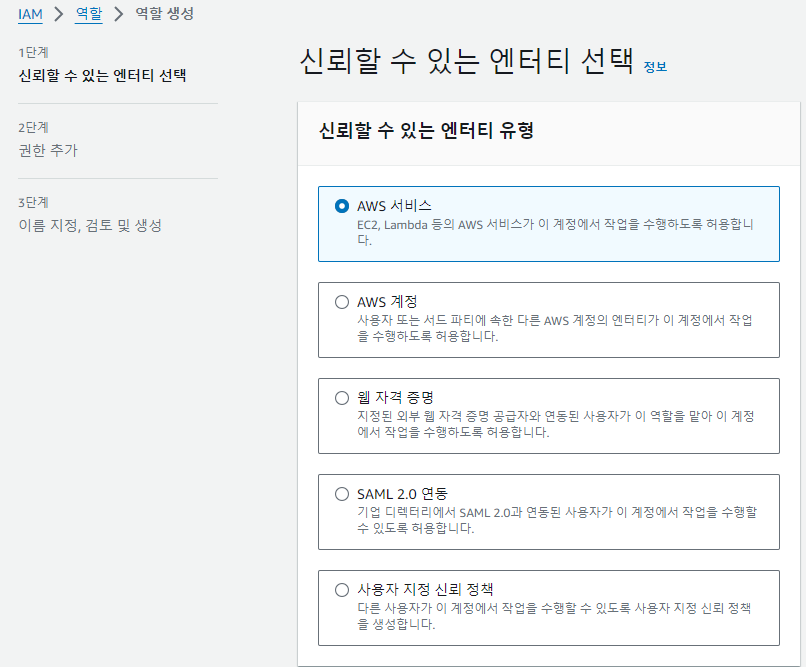
Task: Click the 외부 웹 자격 증명 공급자 description
Action: (x=556, y=424)
